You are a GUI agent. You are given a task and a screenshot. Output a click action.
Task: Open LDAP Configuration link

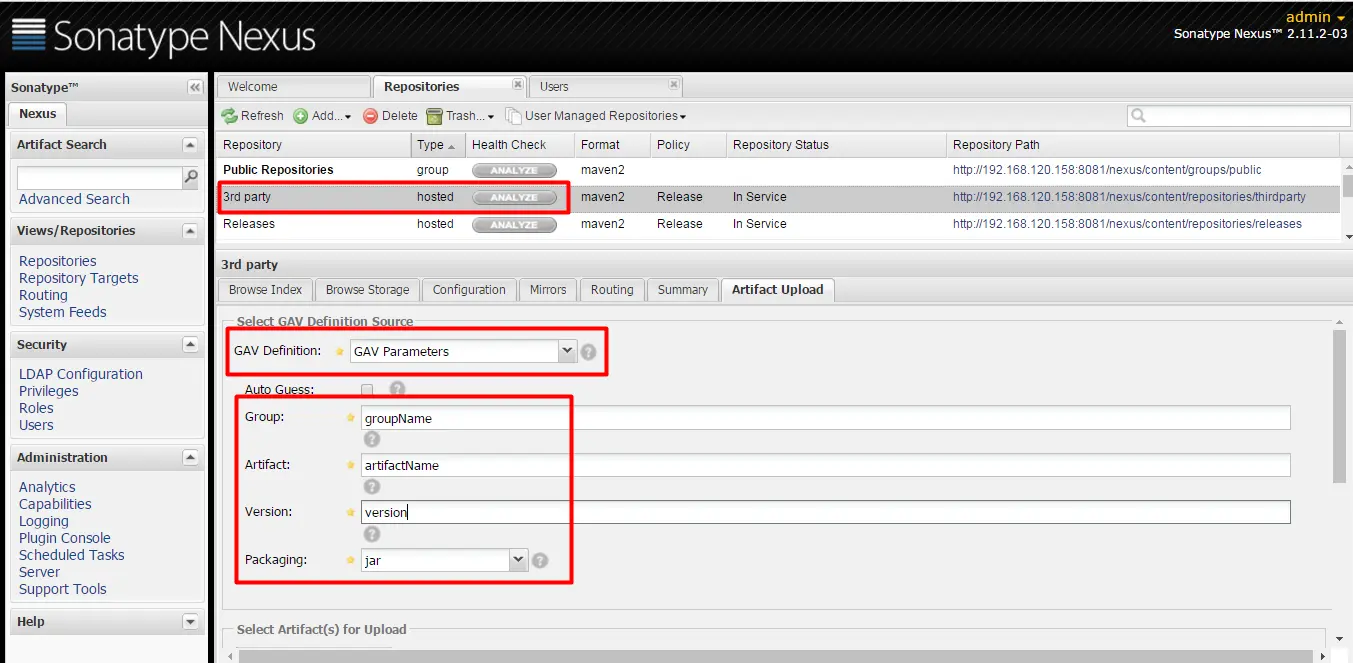click(81, 374)
